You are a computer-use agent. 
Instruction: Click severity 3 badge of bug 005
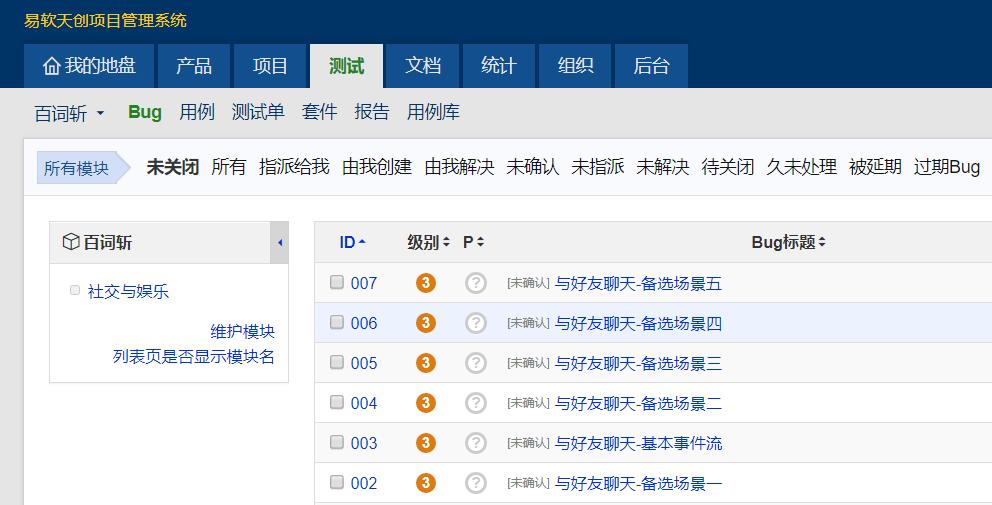[426, 363]
